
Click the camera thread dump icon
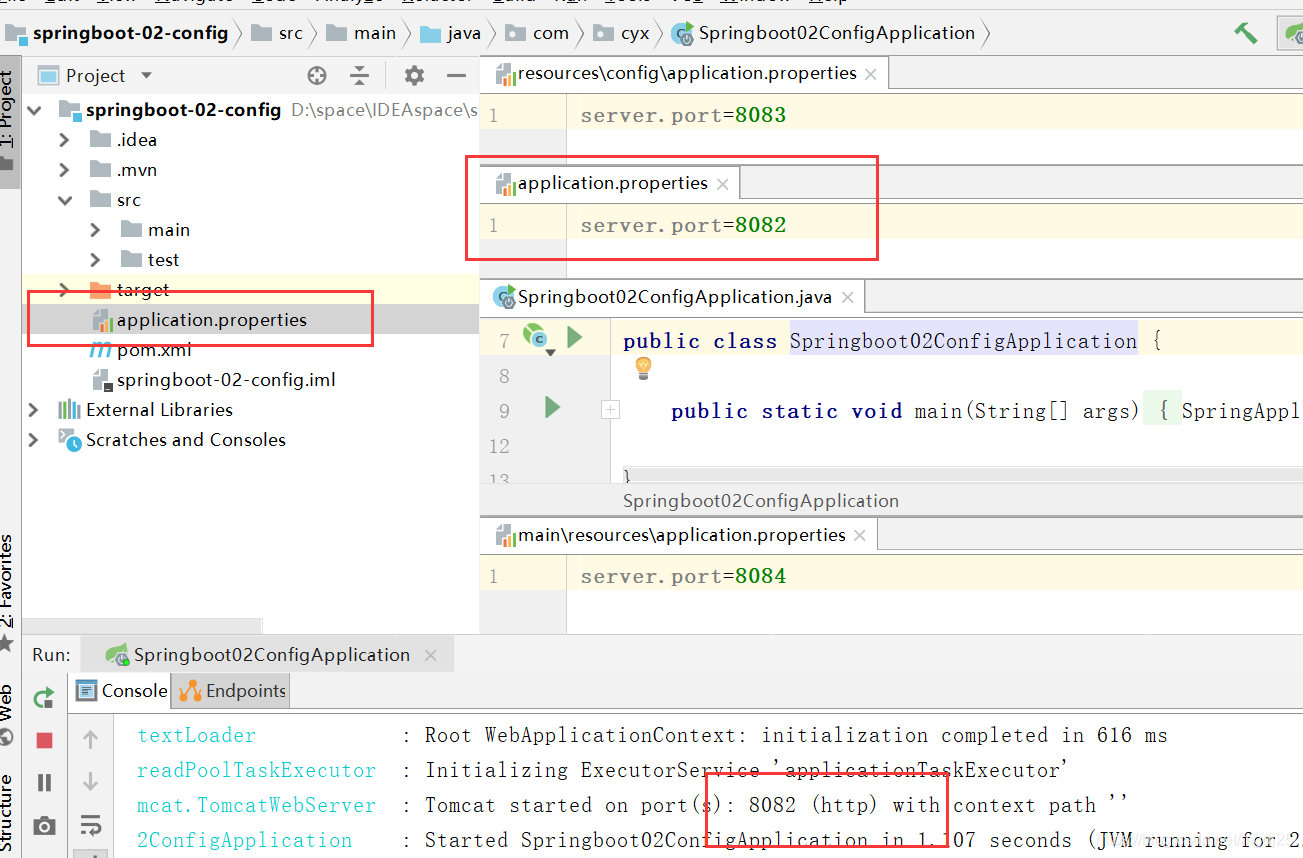tap(44, 825)
